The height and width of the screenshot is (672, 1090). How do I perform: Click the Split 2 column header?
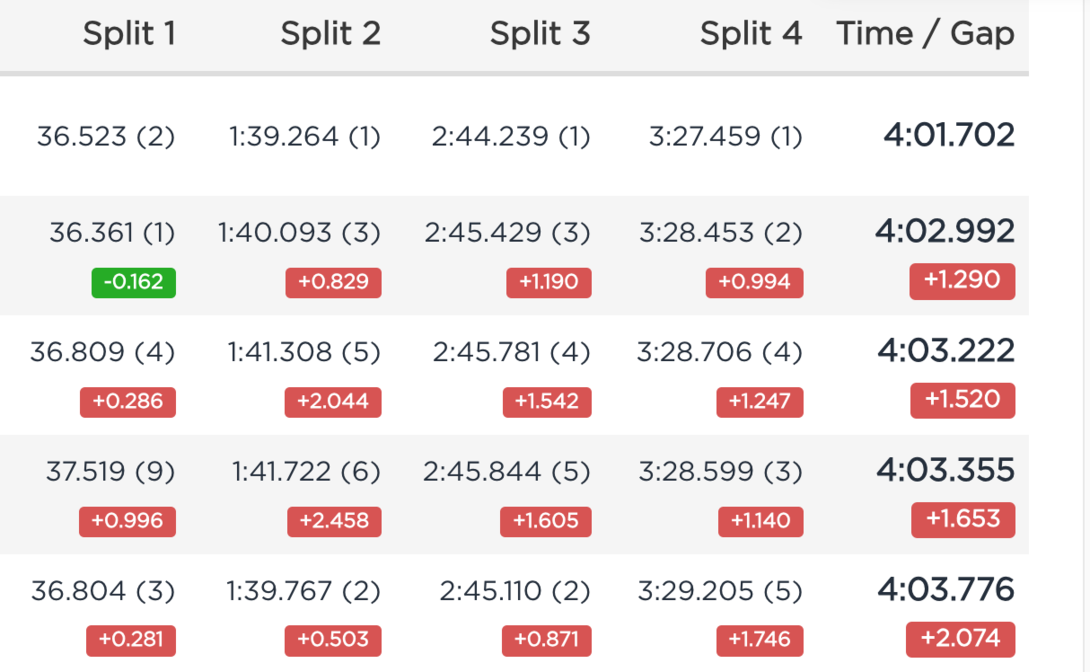tap(330, 33)
